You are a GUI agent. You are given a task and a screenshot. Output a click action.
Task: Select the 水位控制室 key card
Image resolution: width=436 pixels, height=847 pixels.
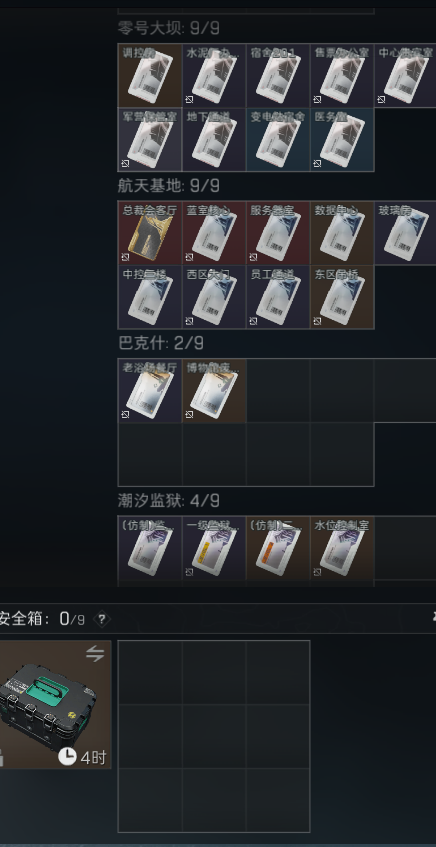point(343,548)
